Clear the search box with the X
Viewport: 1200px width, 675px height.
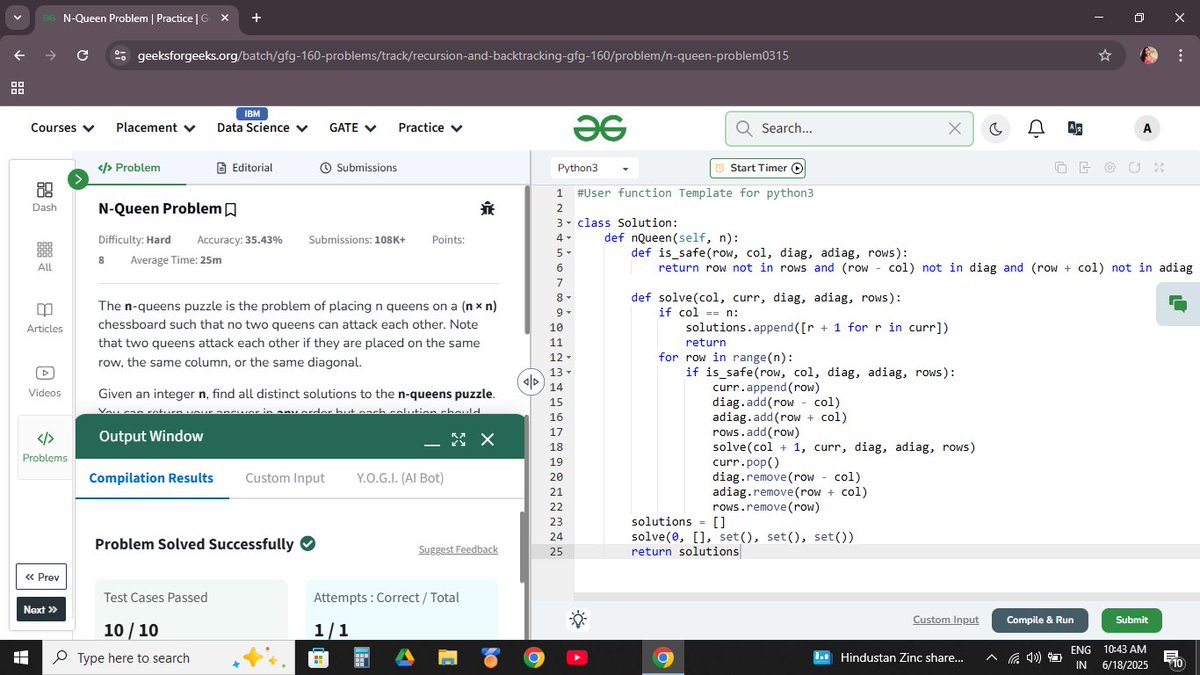point(954,128)
